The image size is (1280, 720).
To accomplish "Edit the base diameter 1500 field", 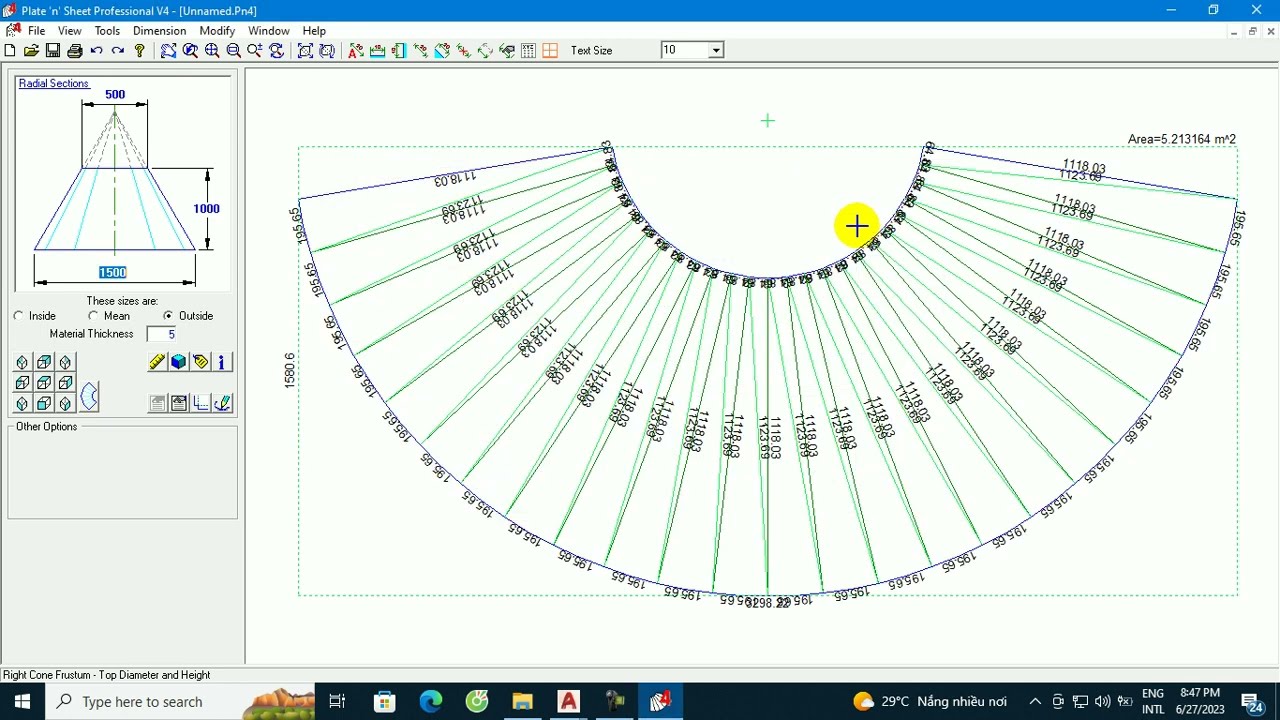I will pyautogui.click(x=113, y=272).
